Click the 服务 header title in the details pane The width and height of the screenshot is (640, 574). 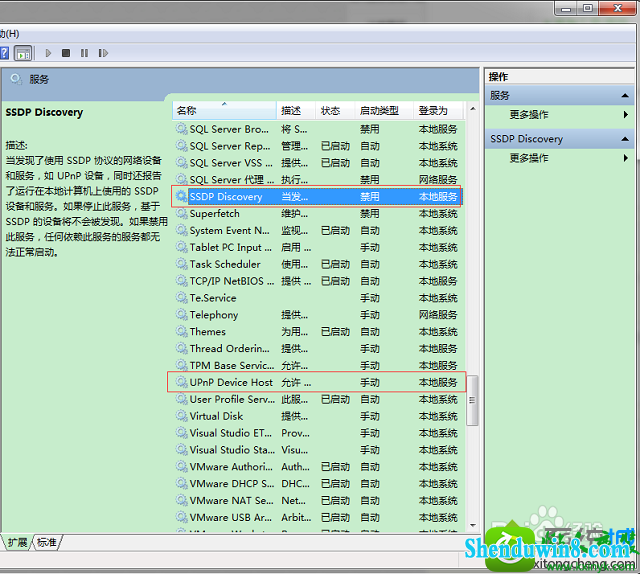click(39, 79)
